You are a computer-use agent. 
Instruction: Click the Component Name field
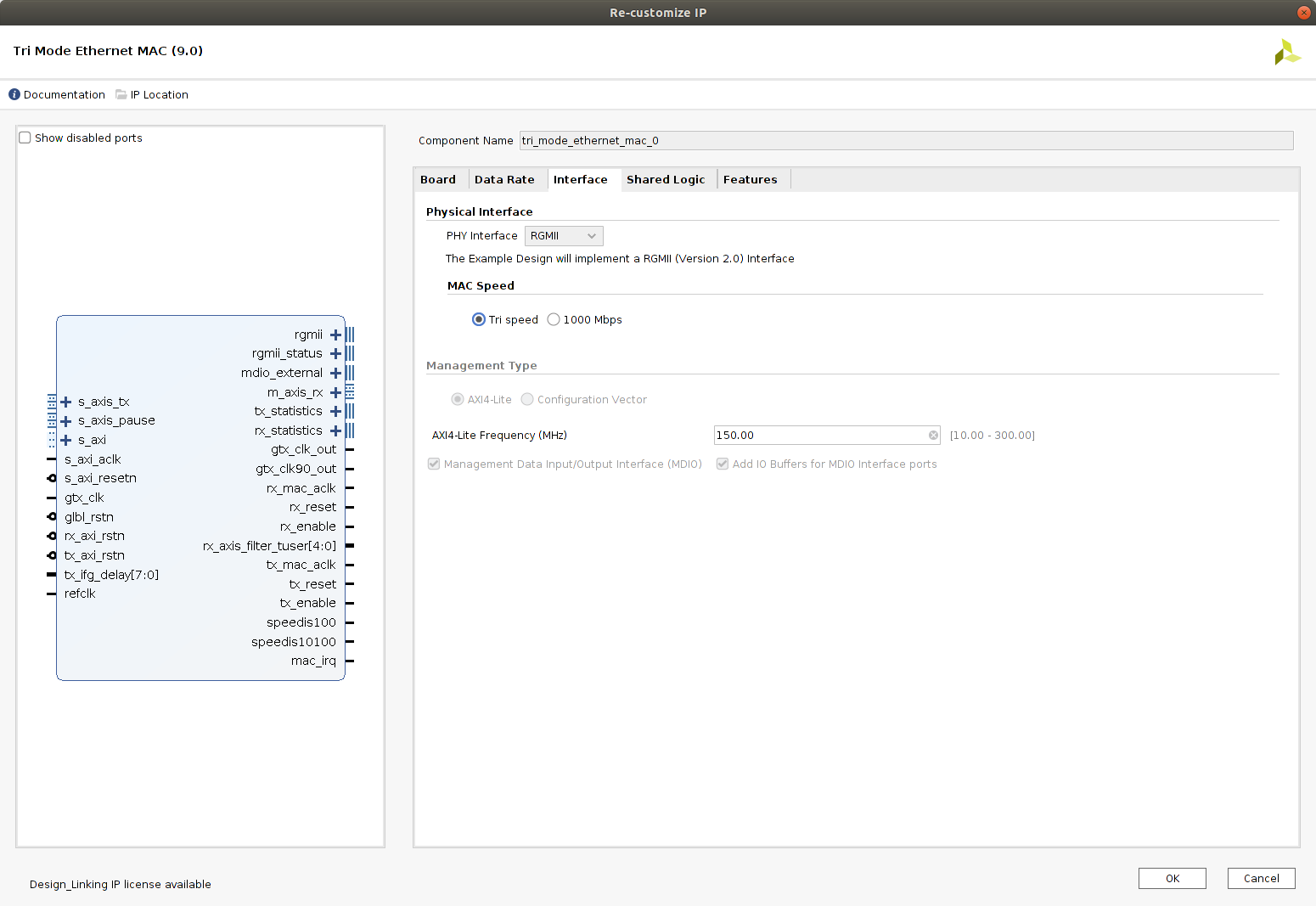point(906,141)
